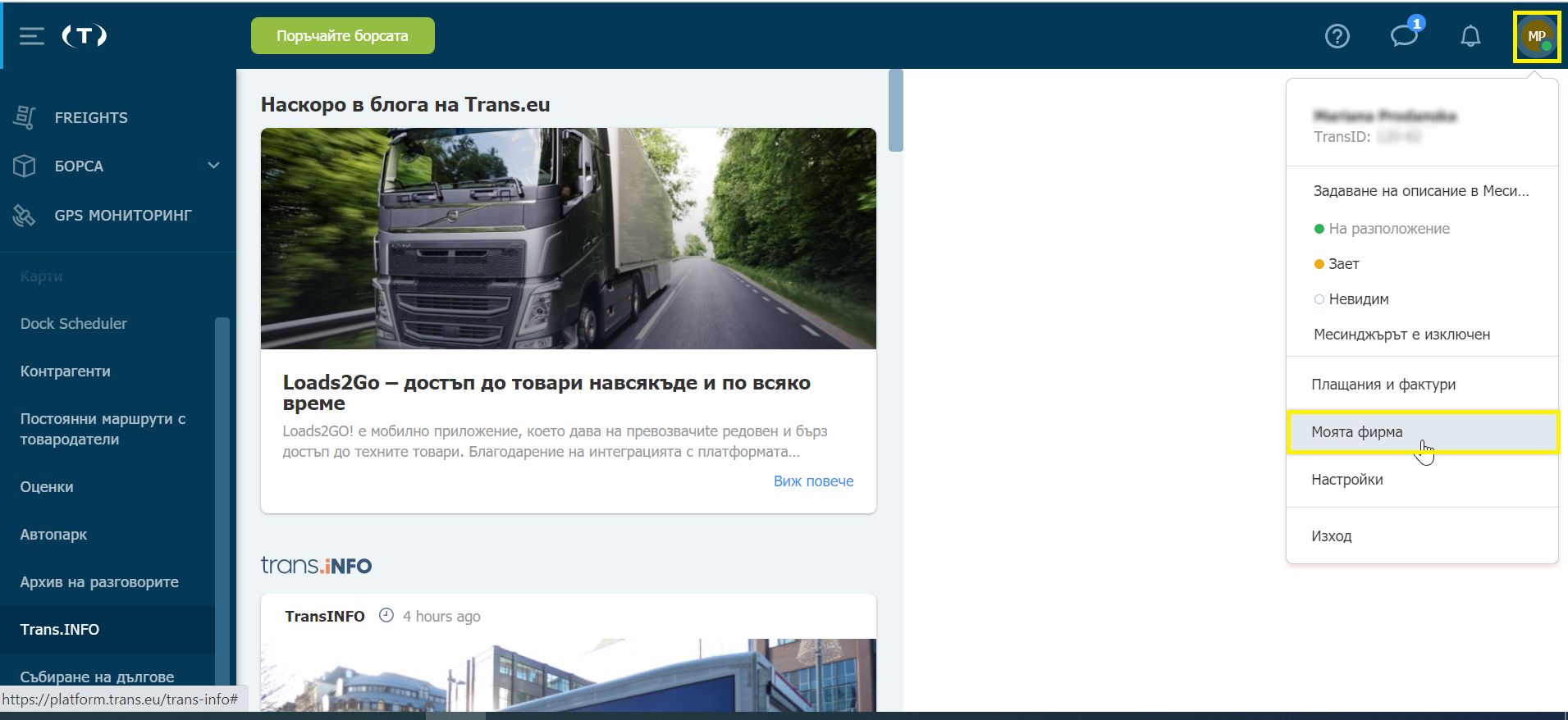The width and height of the screenshot is (1568, 720).
Task: Click the Trans.eu (T) logo
Action: click(x=85, y=35)
